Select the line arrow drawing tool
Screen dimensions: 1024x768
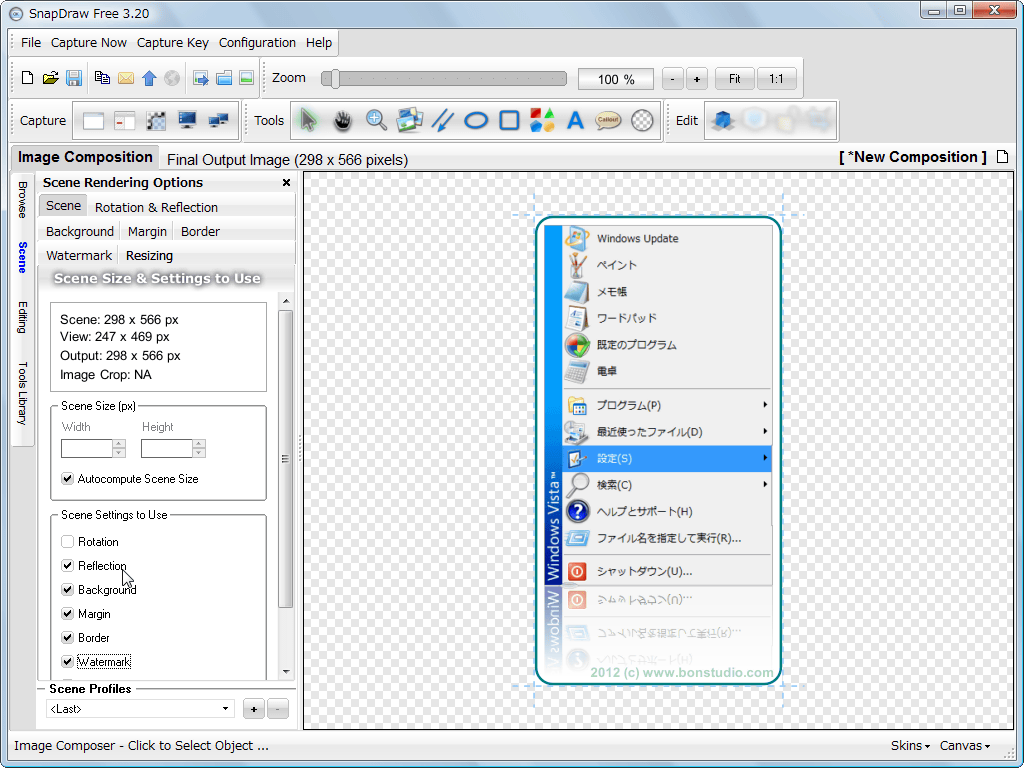click(443, 120)
